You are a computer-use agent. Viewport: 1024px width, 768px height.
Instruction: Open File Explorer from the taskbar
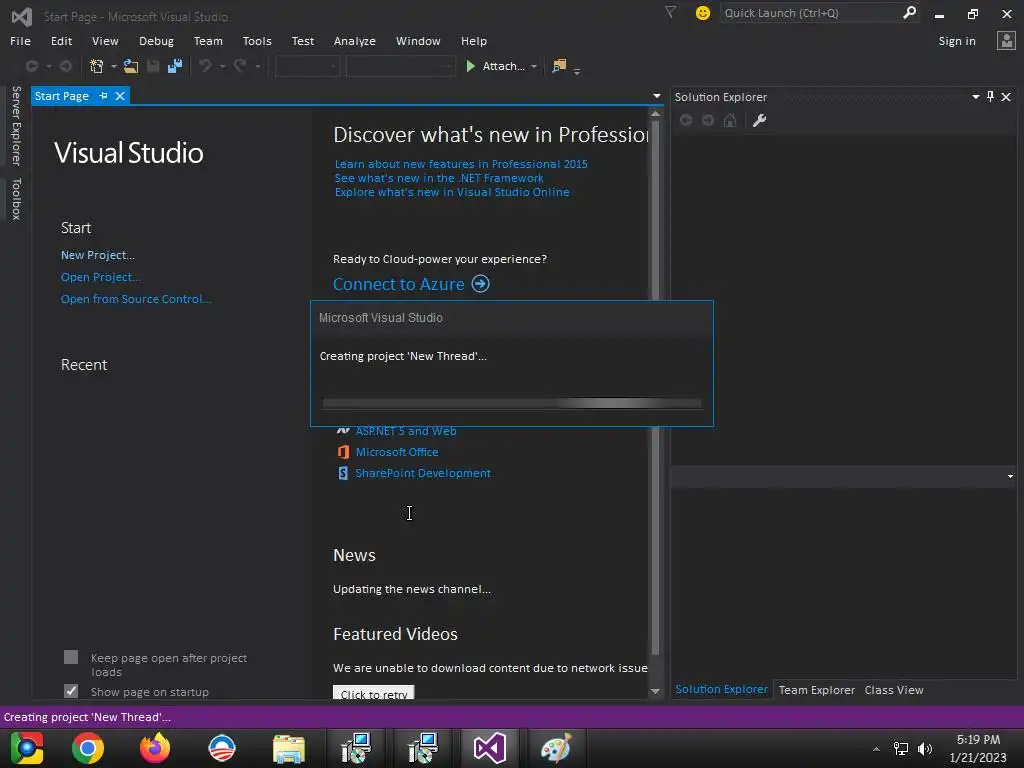click(289, 748)
